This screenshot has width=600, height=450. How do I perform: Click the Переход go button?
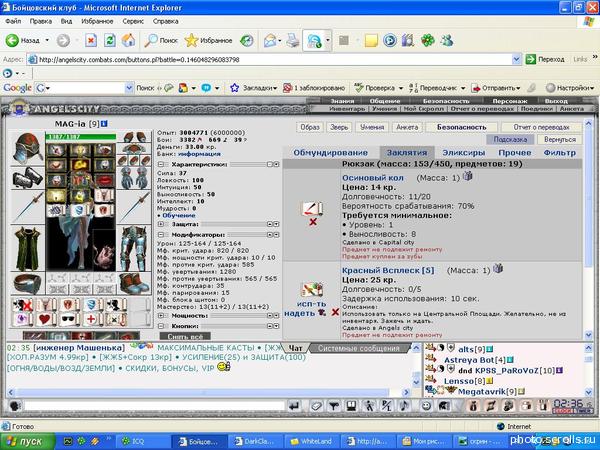pos(546,59)
